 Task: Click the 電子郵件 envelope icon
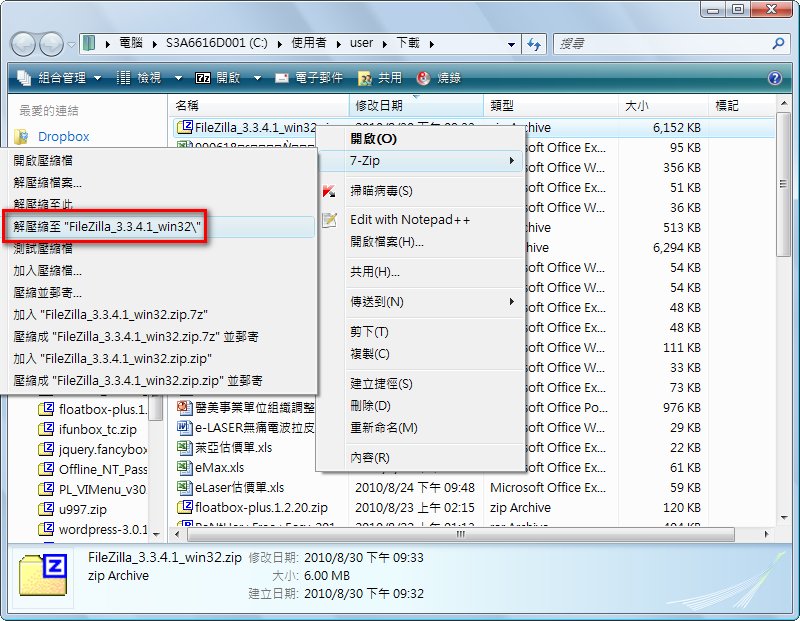tap(282, 78)
